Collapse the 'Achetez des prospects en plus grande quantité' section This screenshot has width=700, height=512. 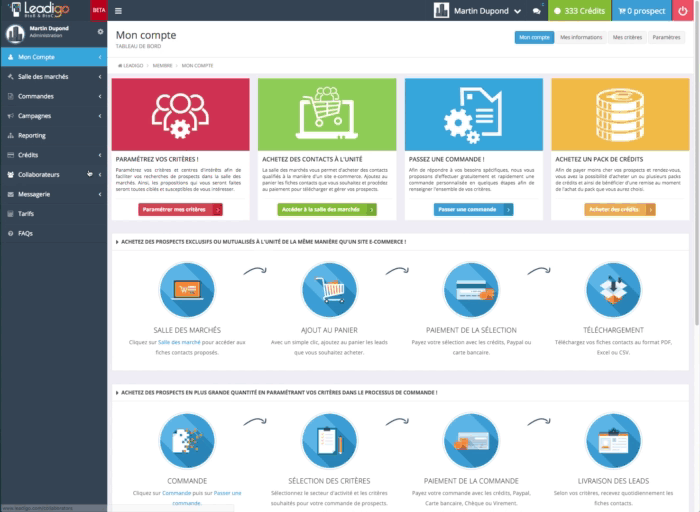point(117,393)
